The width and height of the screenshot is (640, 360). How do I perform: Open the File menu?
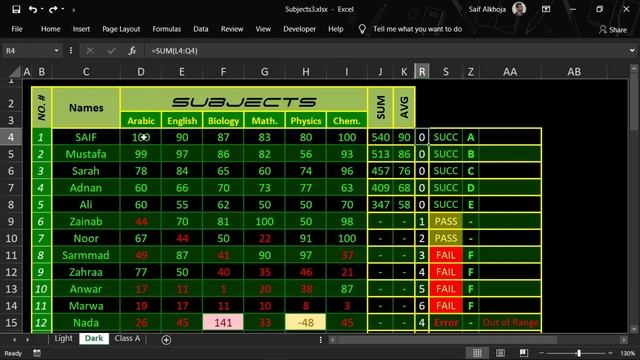(x=17, y=29)
